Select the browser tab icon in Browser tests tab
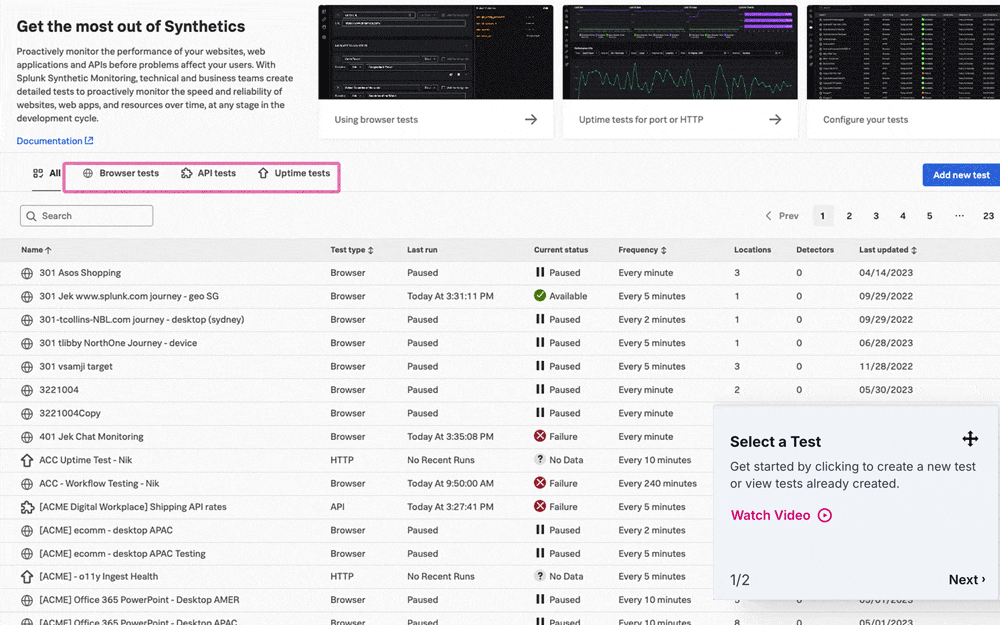This screenshot has height=625, width=1000. click(x=88, y=173)
